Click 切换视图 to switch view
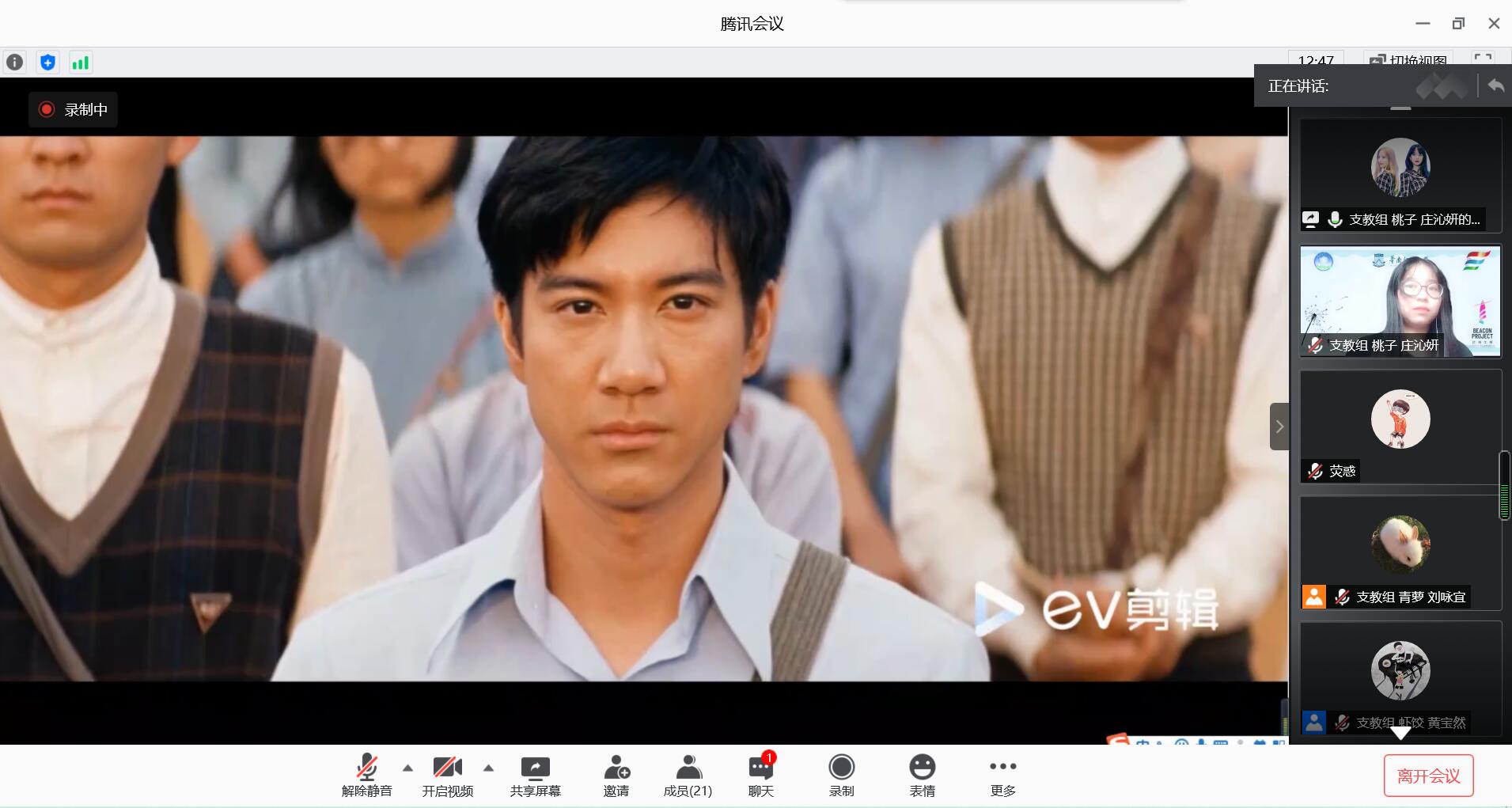 (x=1408, y=61)
